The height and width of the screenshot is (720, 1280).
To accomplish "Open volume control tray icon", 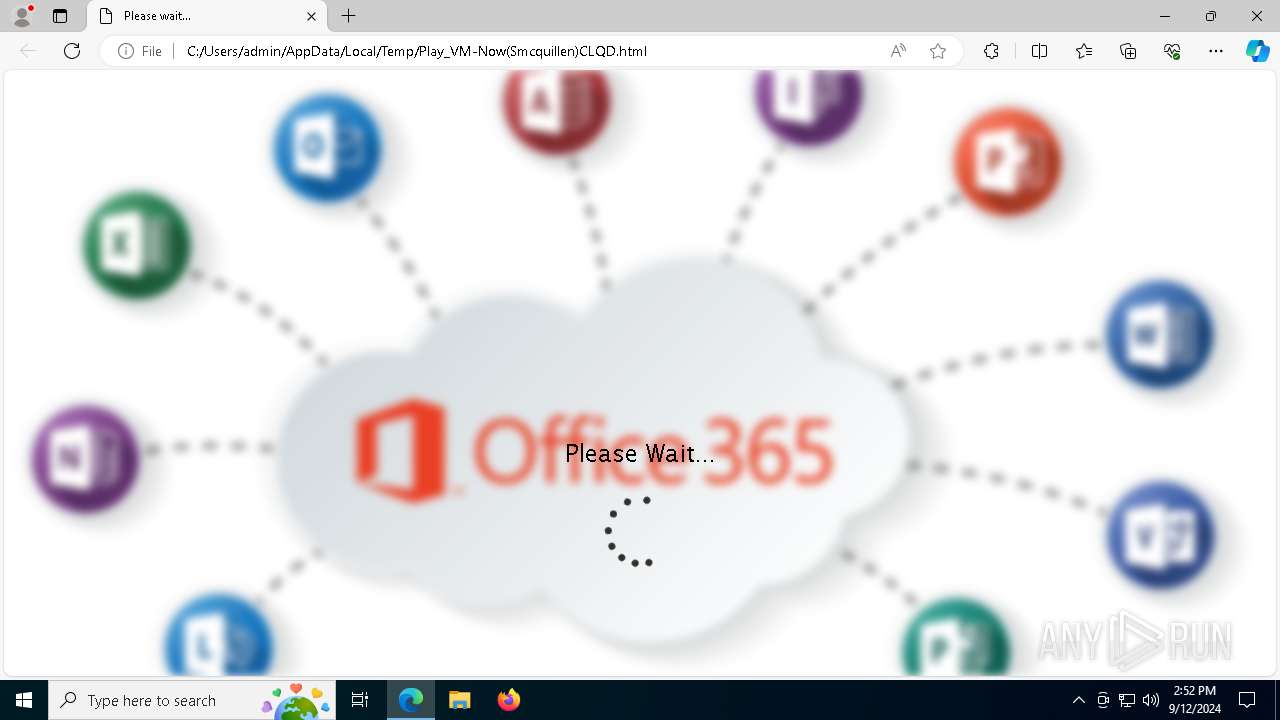I will (x=1151, y=700).
